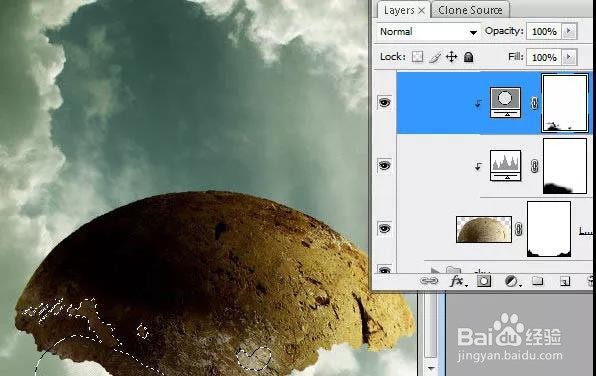This screenshot has height=376, width=596.
Task: Hide the dome image layer
Action: pos(384,228)
